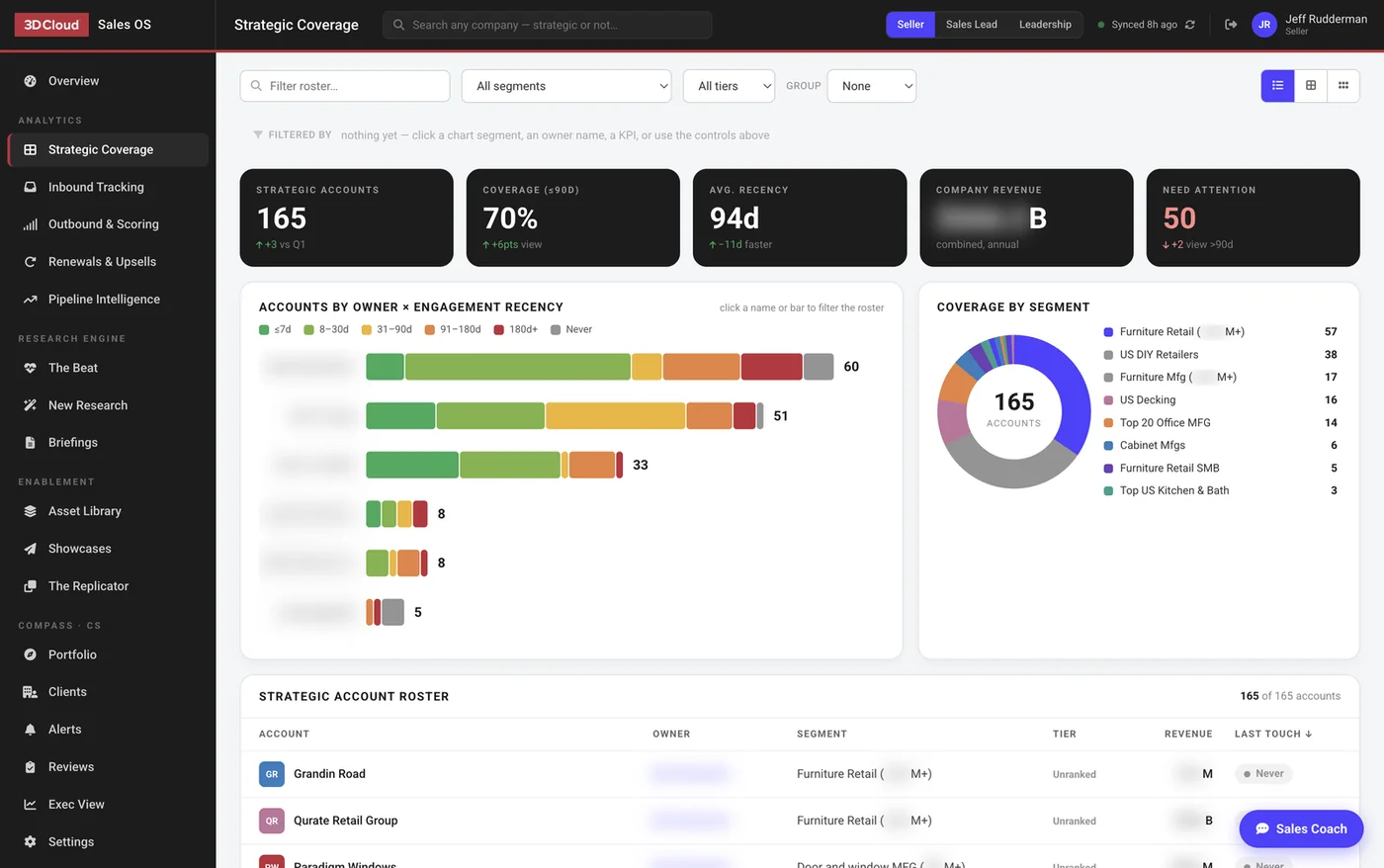This screenshot has width=1384, height=868.
Task: Click the Coverage 70% KPI card
Action: click(x=573, y=217)
